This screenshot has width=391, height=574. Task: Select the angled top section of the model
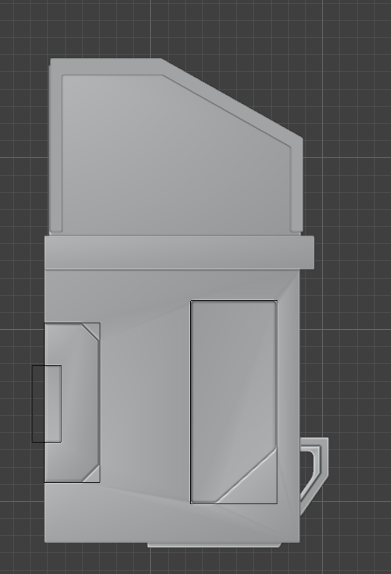176,146
